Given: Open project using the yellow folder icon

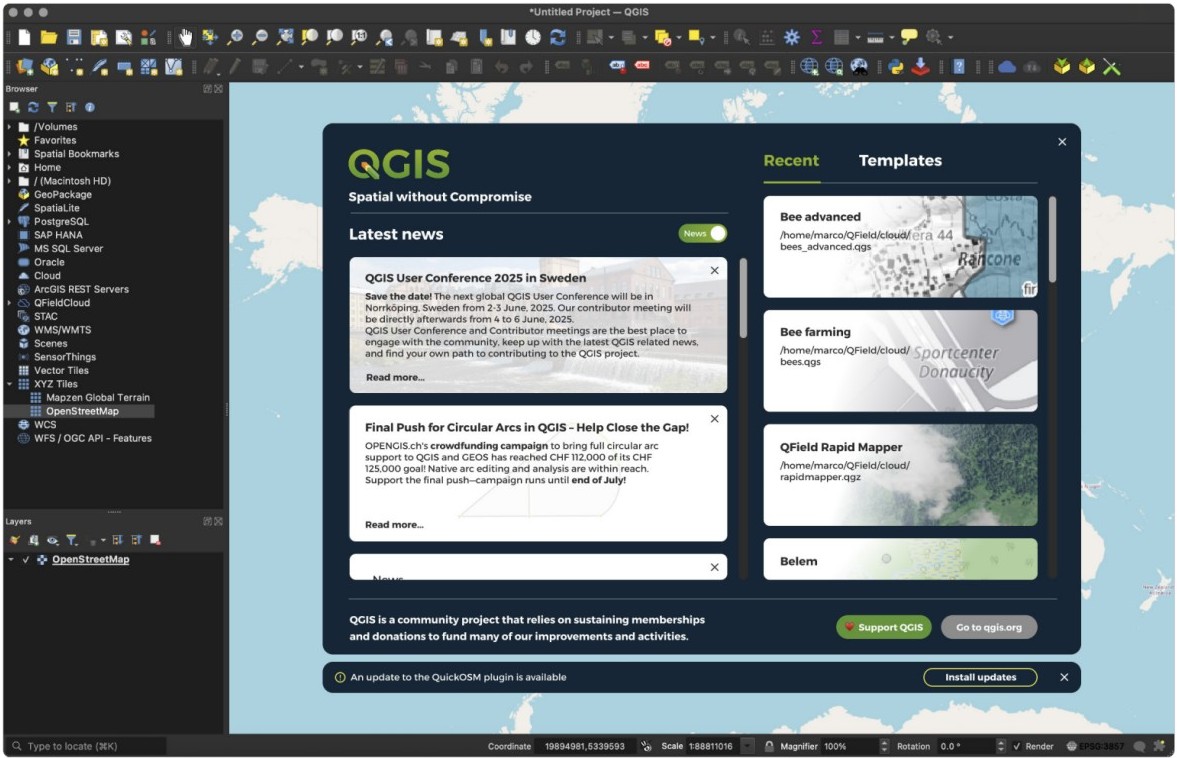Looking at the screenshot, I should click(48, 37).
